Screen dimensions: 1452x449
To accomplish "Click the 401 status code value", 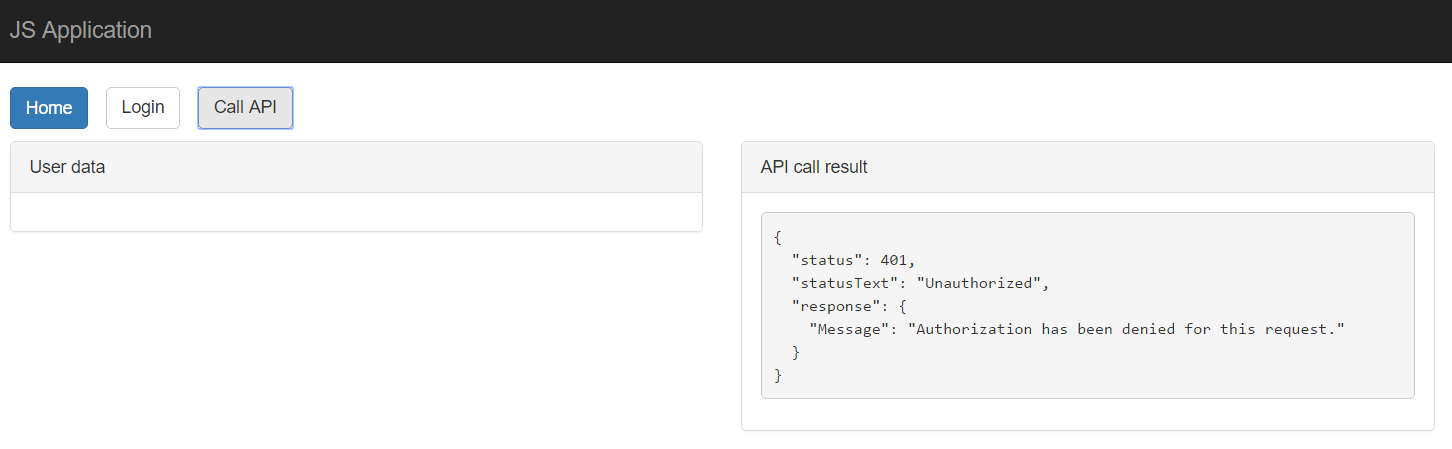I will coord(893,260).
